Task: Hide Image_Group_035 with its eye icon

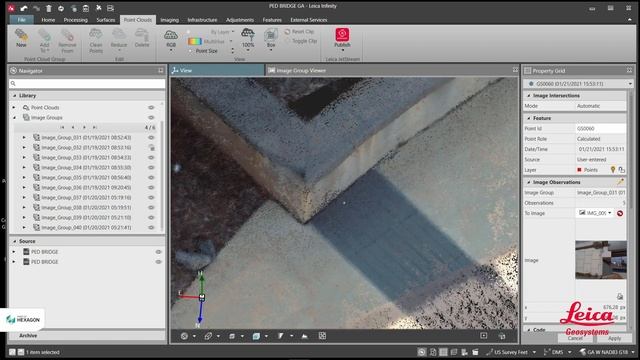Action: 151,178
